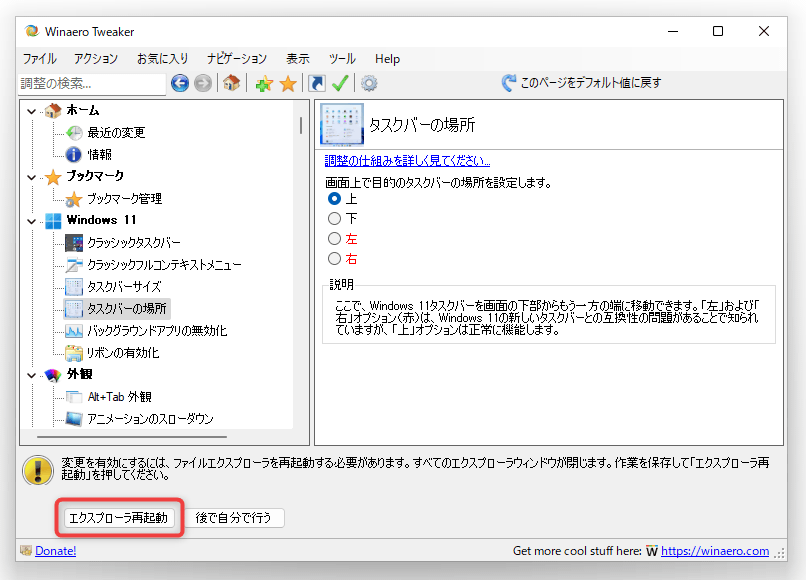806x580 pixels.
Task: Click the reset page circular arrow icon
Action: [x=508, y=83]
